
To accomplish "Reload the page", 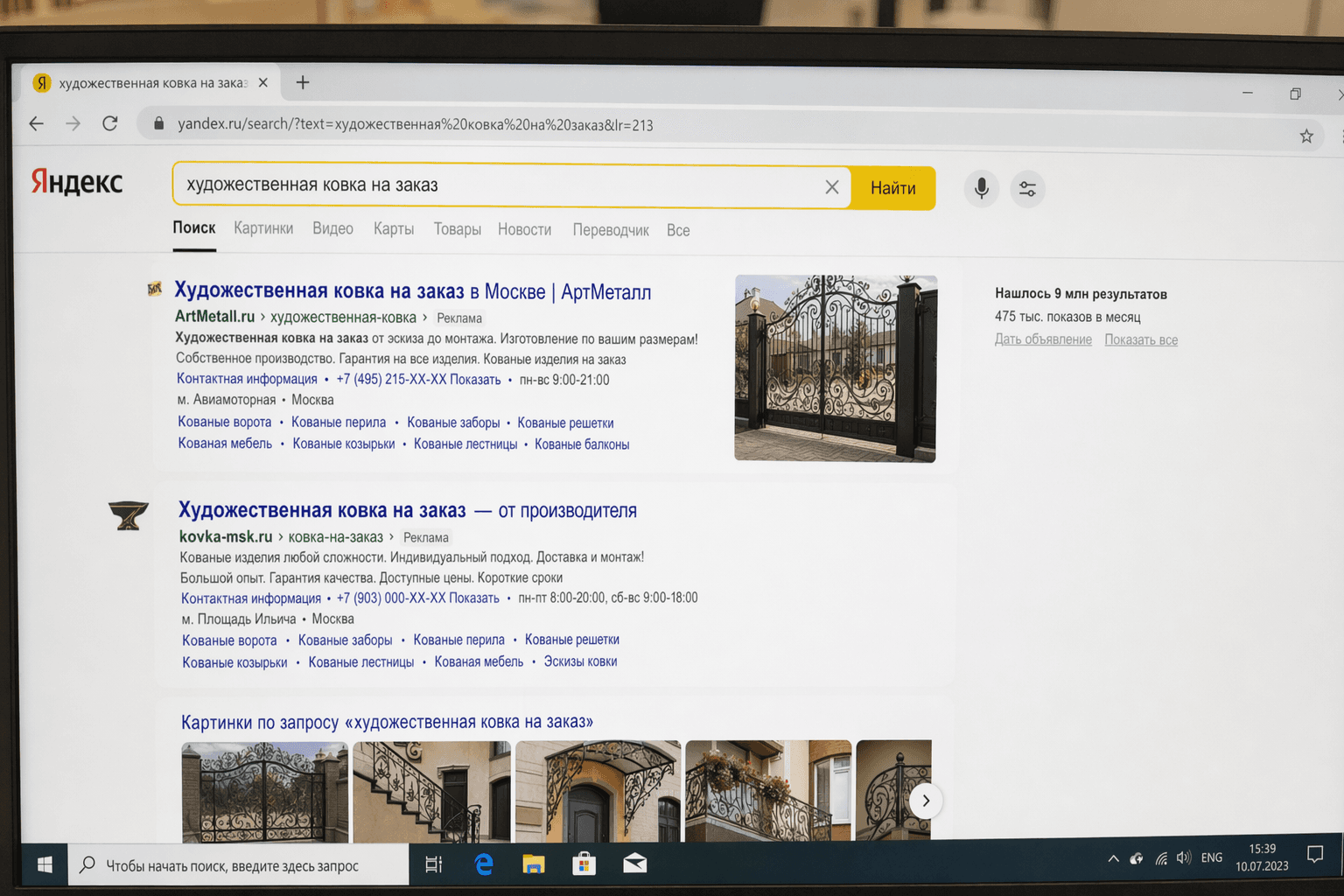I will (110, 123).
